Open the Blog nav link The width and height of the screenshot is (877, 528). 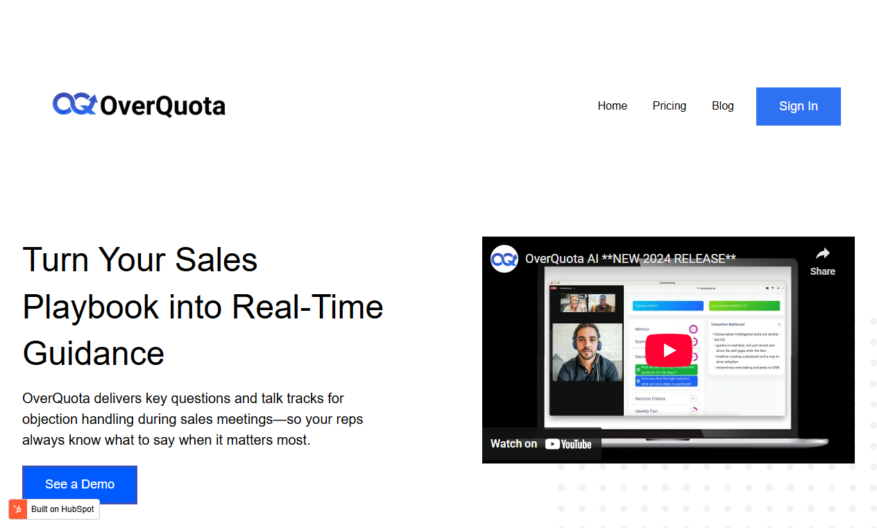click(722, 106)
